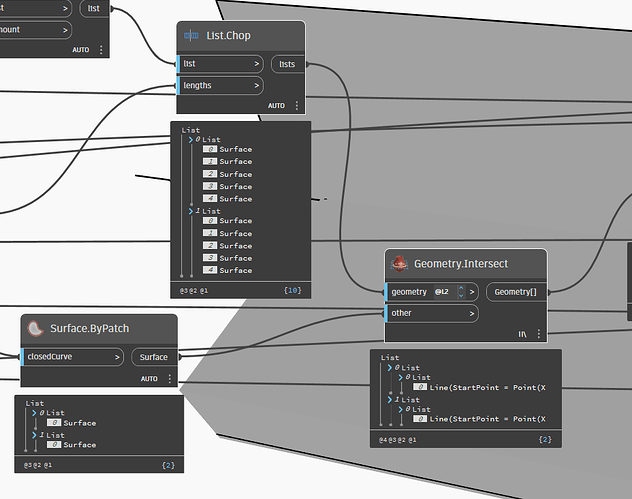Select Surface index 3 in second Chop list

click(227, 258)
